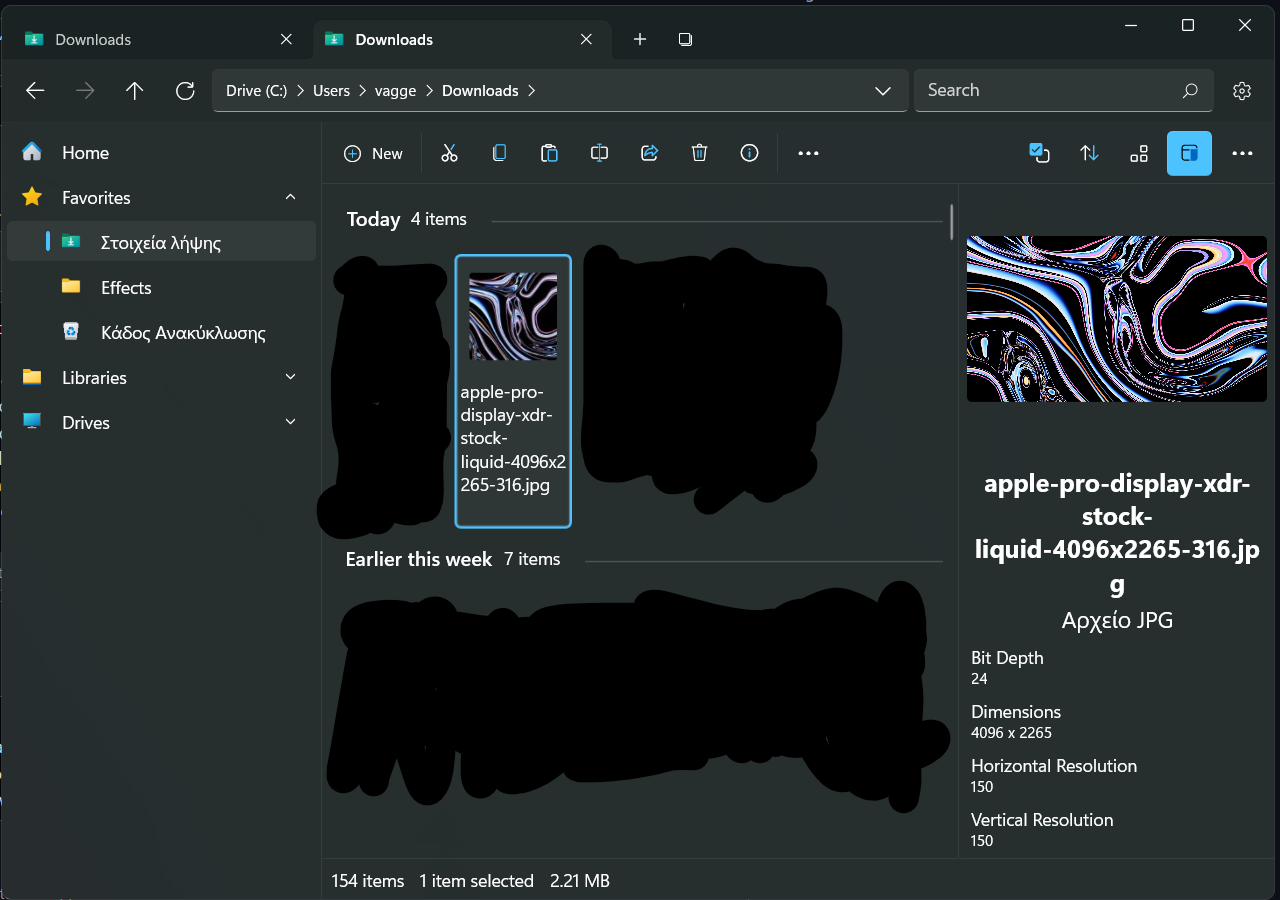Go to Users in the breadcrumb path
Image resolution: width=1280 pixels, height=900 pixels.
point(331,91)
